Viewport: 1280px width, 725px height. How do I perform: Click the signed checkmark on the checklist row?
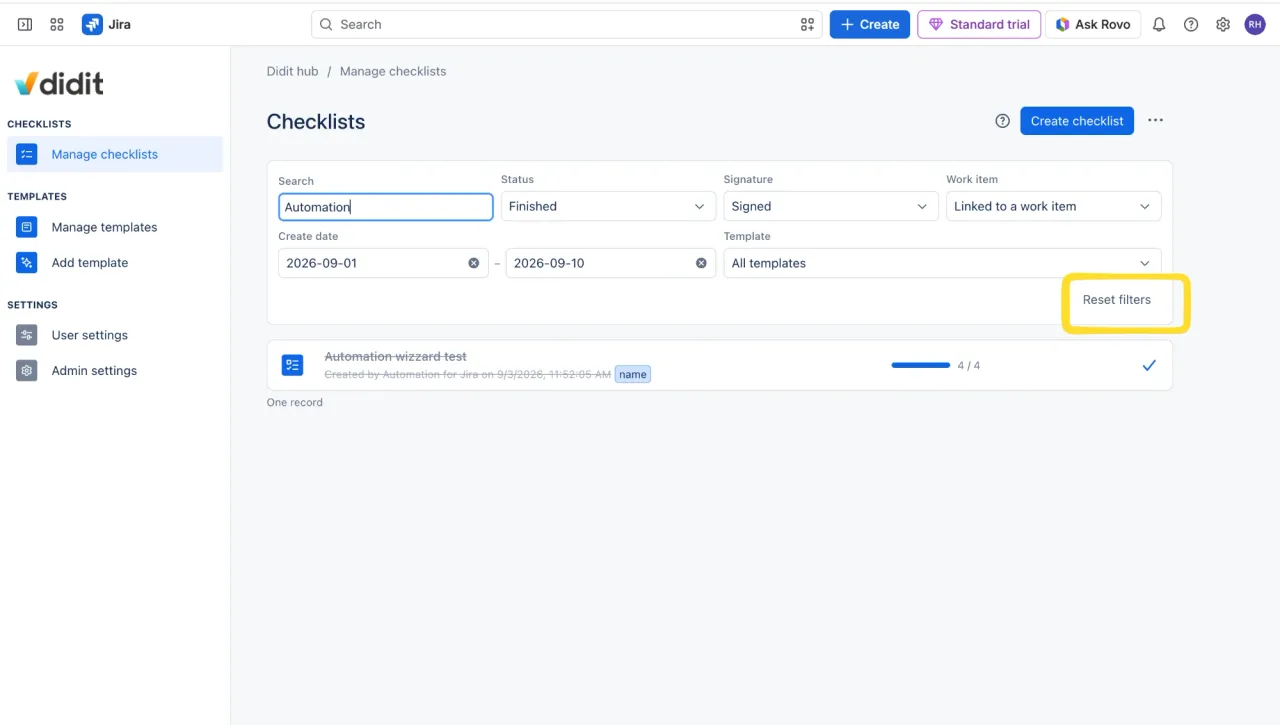click(x=1149, y=365)
